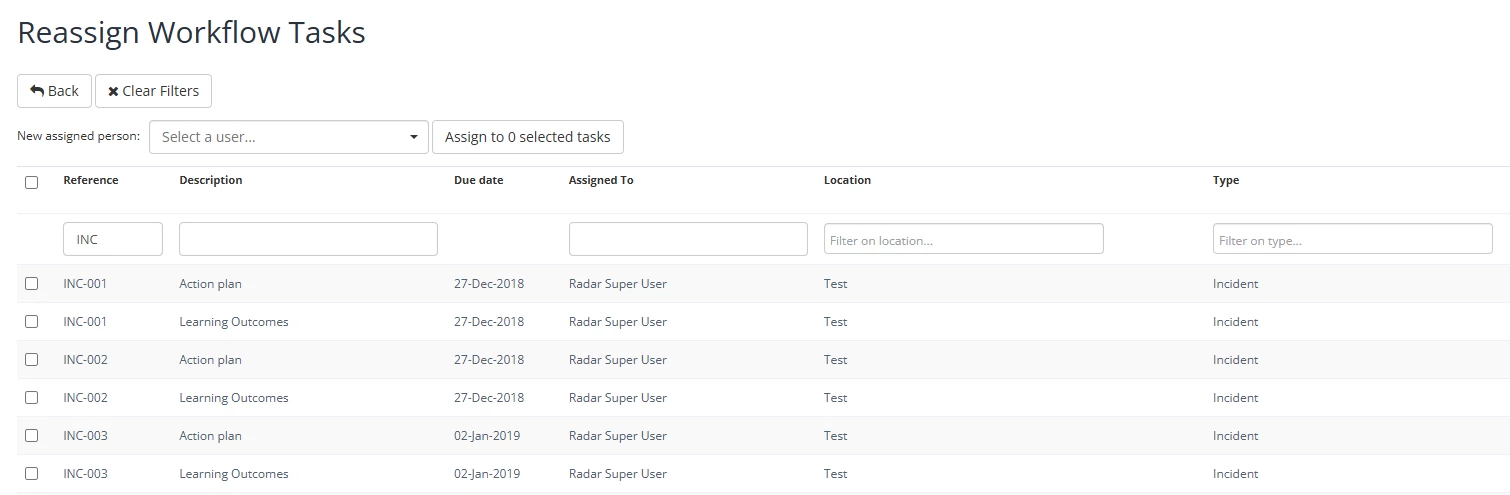Sort by the Reference column header
The width and height of the screenshot is (1510, 495).
[x=91, y=181]
